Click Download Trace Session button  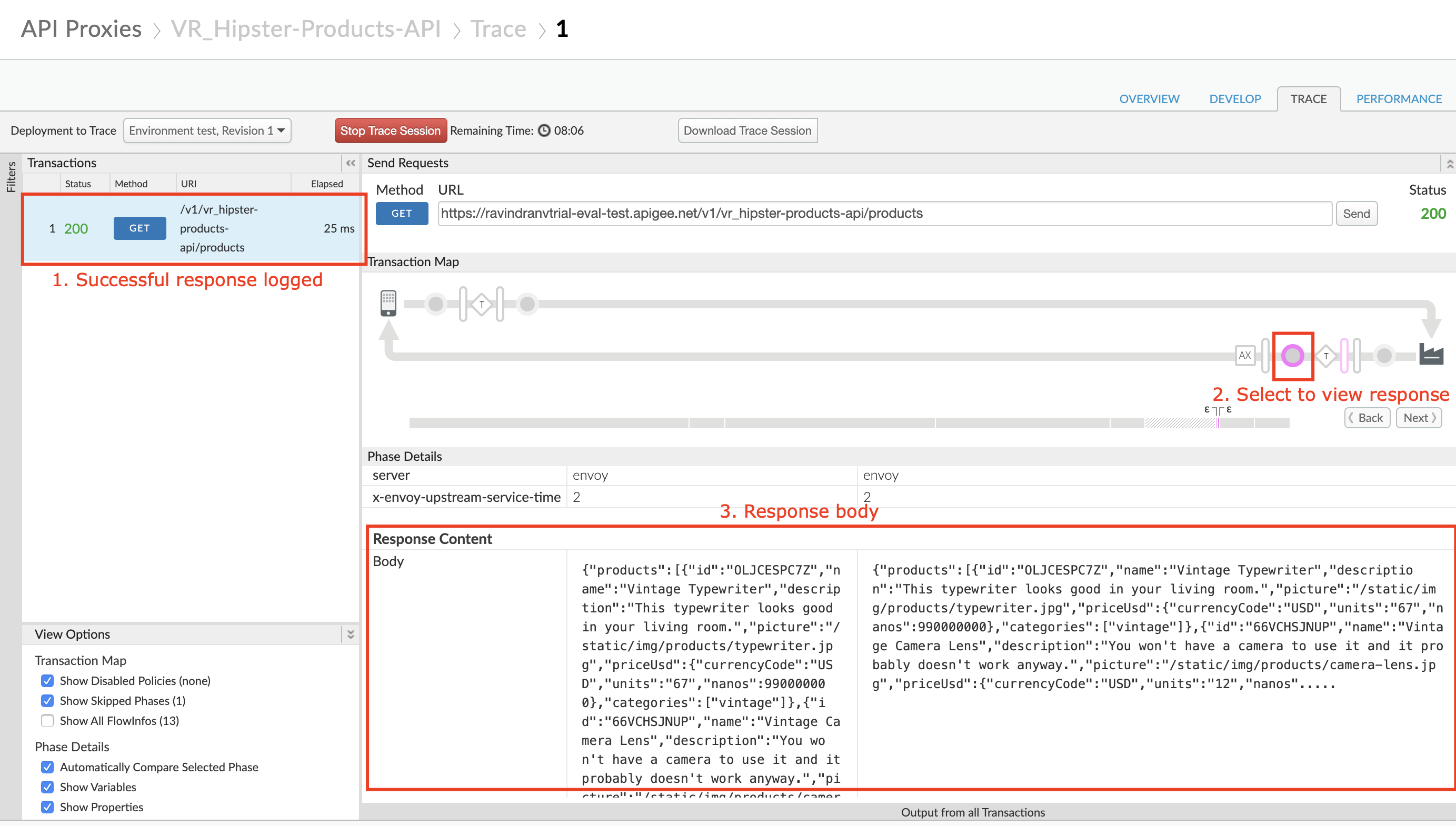tap(747, 130)
